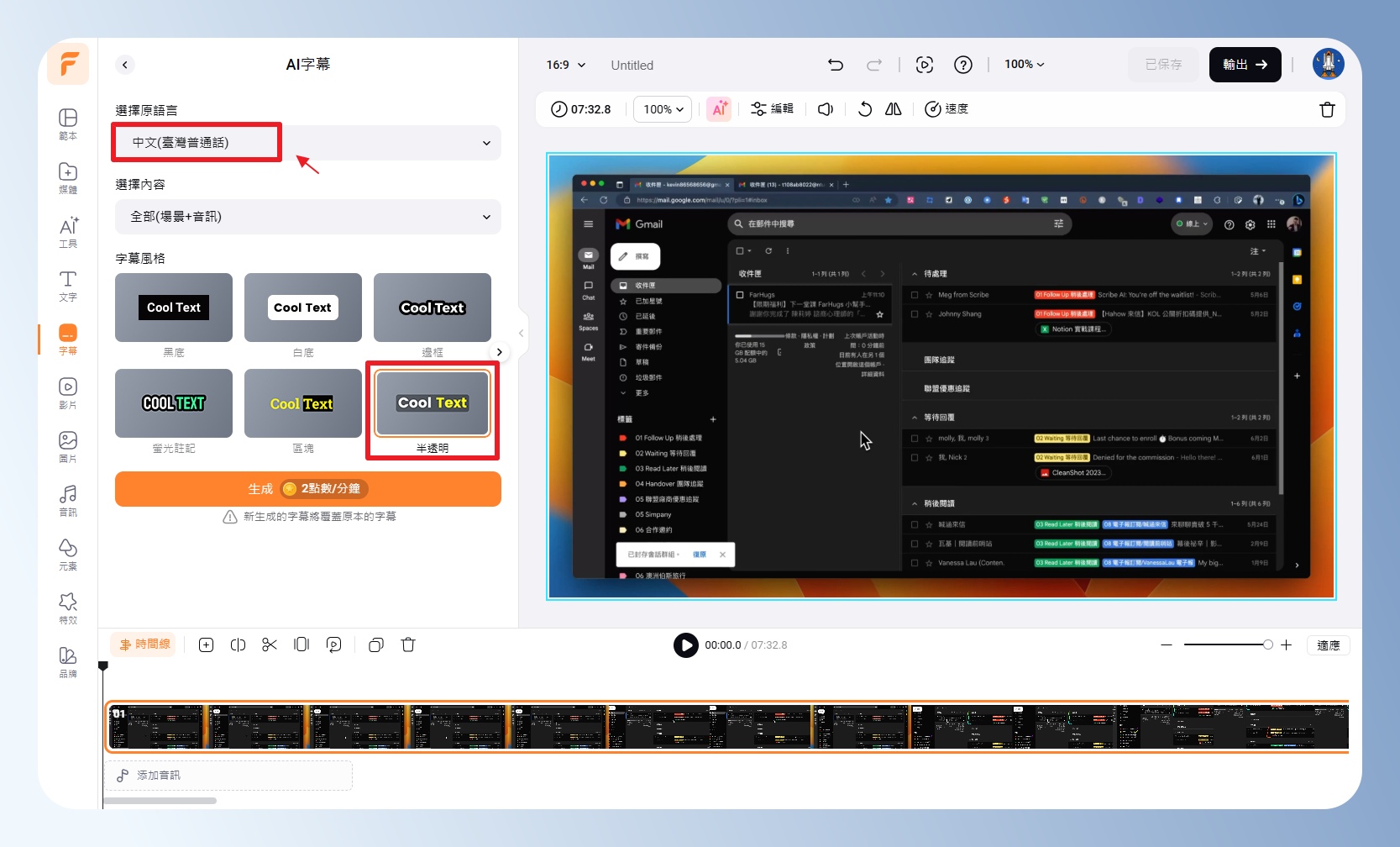Click the 輸出 export button

(x=1245, y=65)
